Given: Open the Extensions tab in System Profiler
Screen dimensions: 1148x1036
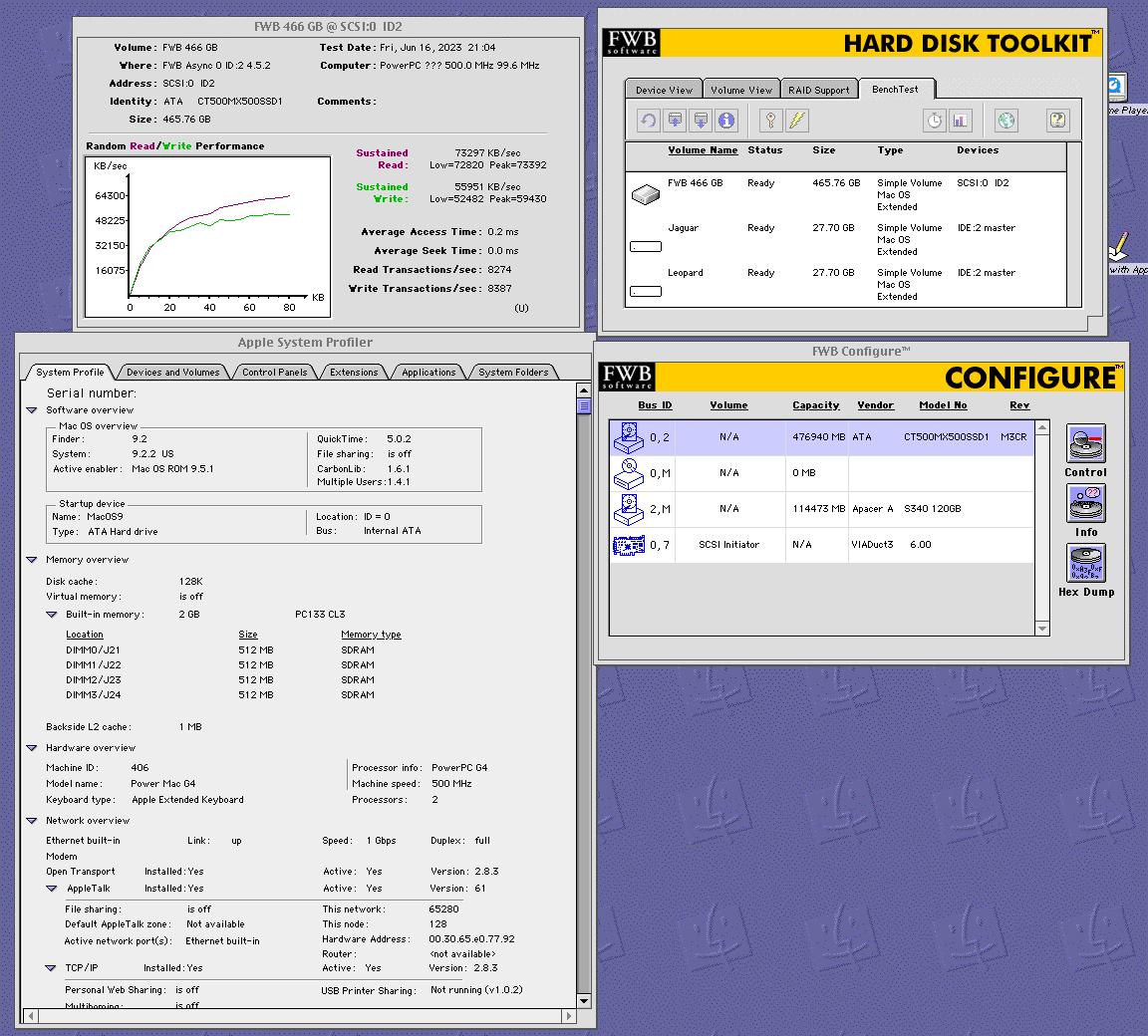Looking at the screenshot, I should 354,372.
